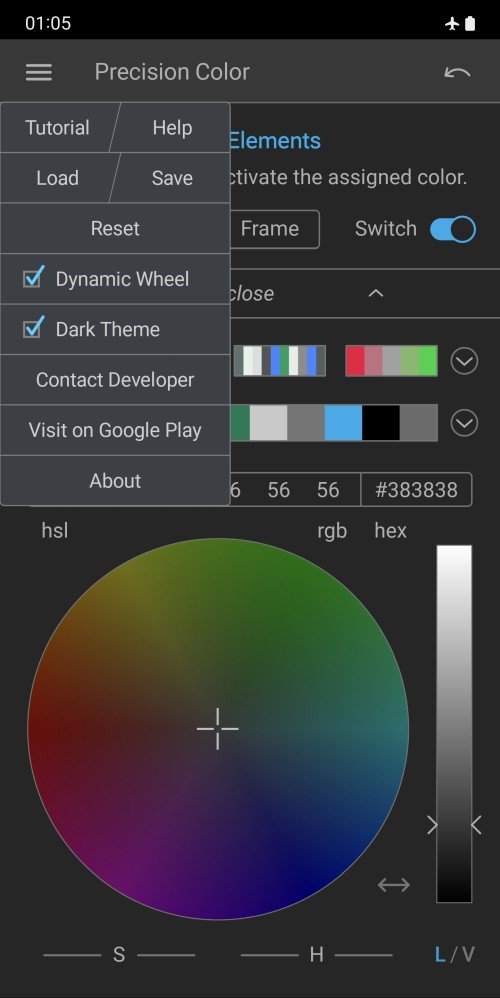Click the hex value field #383838

[417, 489]
